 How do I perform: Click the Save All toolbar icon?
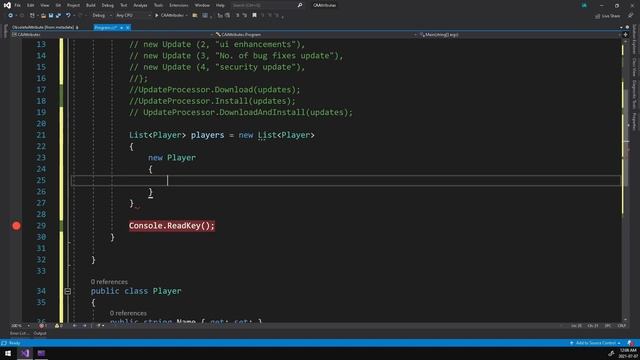coord(58,16)
